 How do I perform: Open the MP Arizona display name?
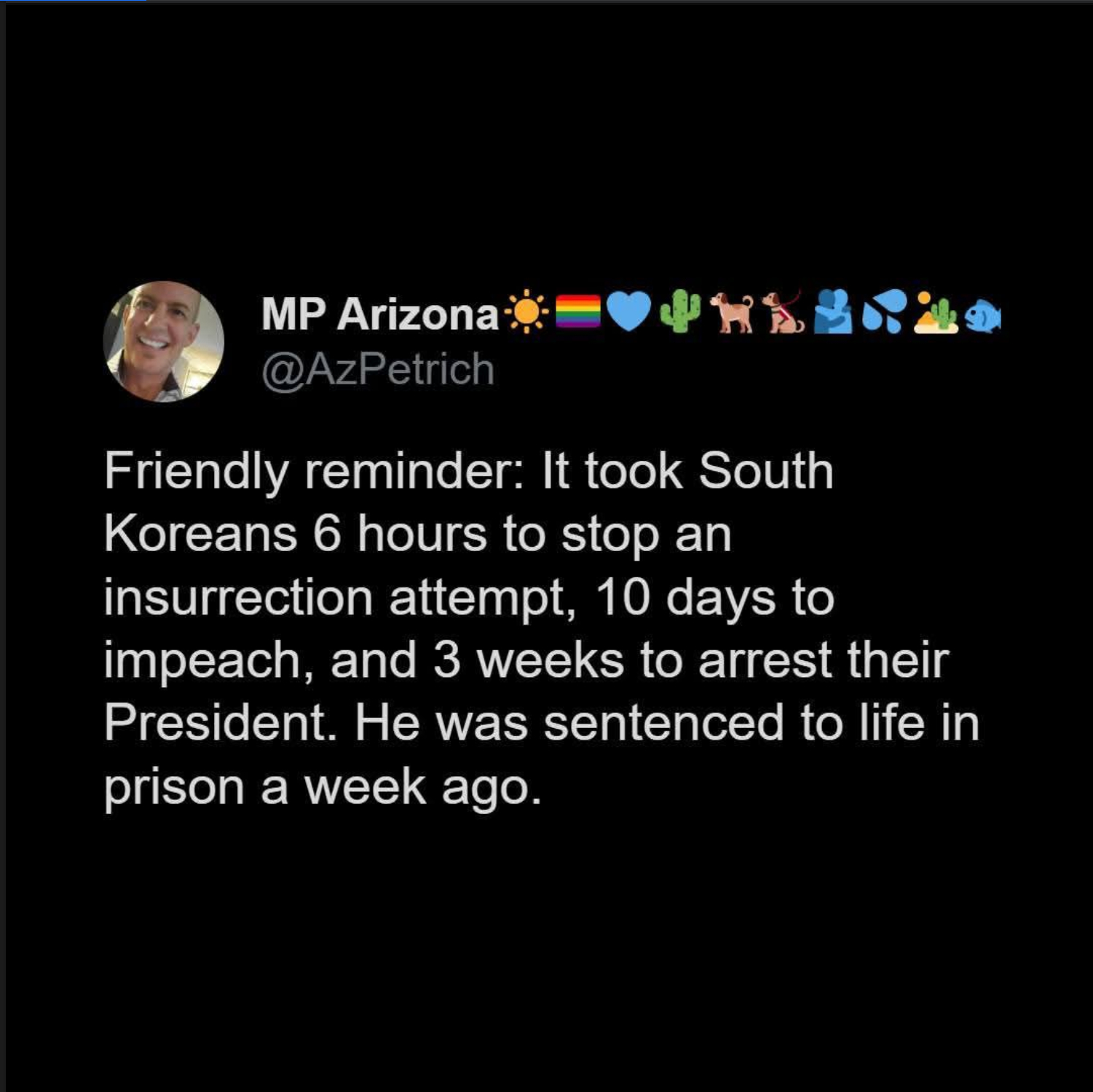point(380,314)
